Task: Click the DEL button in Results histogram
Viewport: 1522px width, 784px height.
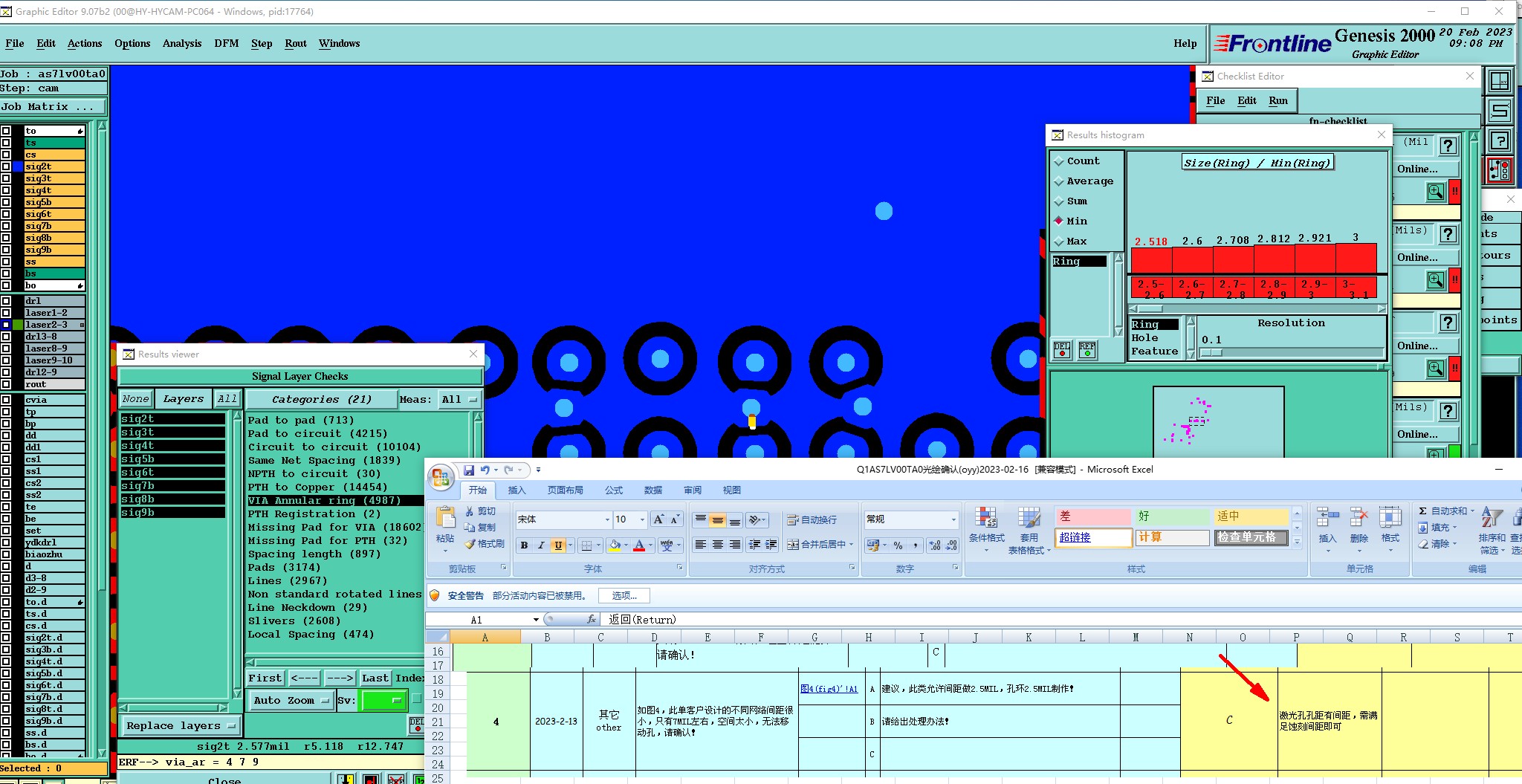Action: [1062, 349]
